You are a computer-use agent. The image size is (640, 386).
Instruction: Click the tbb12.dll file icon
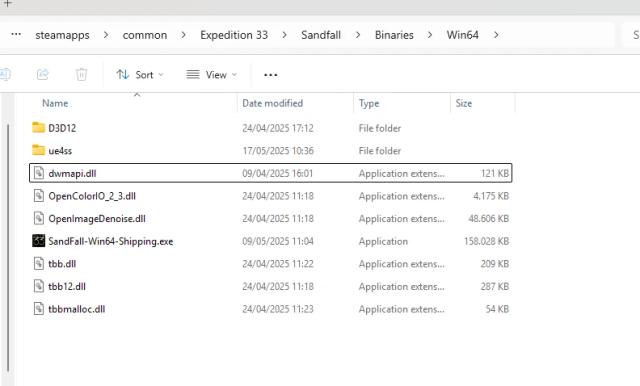coord(38,286)
